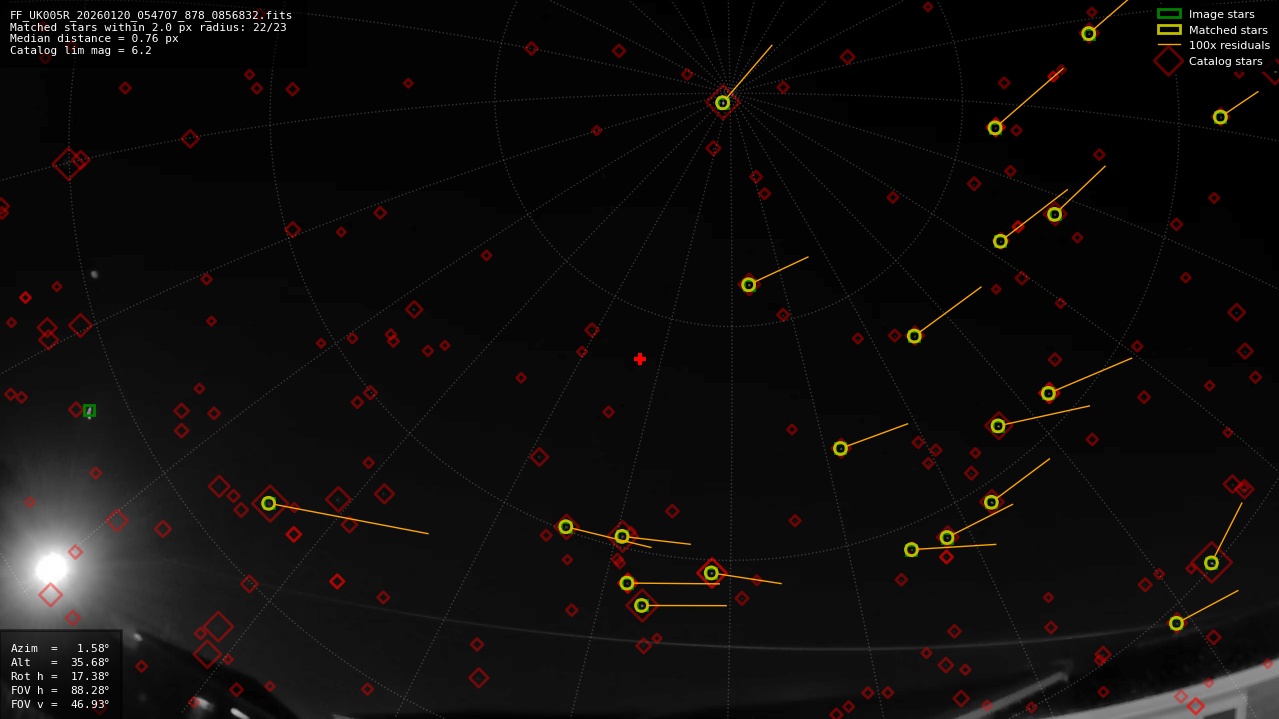Click the Azim 1.58° value

(x=93, y=648)
